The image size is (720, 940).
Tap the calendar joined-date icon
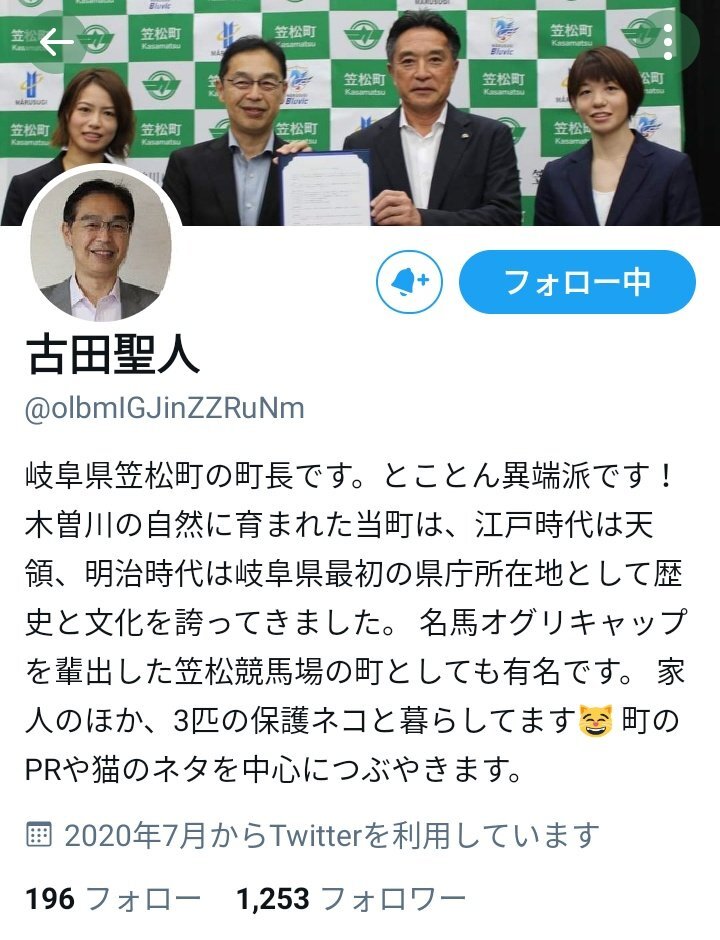click(39, 834)
